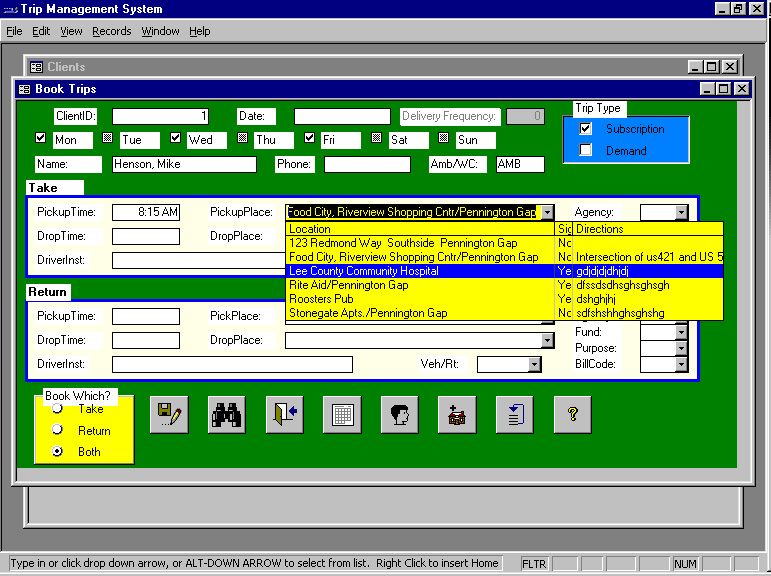Open the Records menu
Viewport: 771px width, 576px height.
tap(112, 31)
